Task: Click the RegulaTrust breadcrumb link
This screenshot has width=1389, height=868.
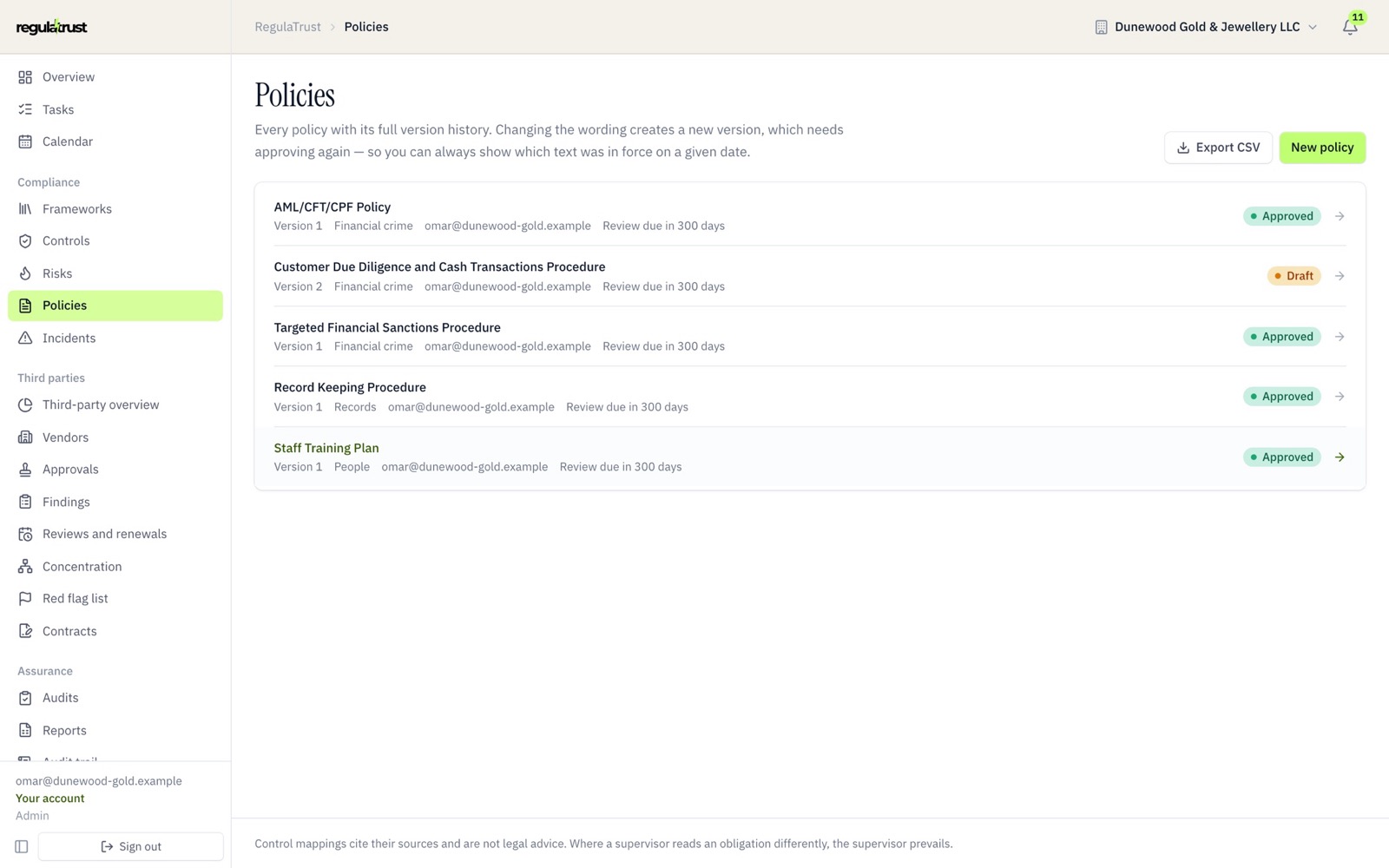Action: [288, 27]
